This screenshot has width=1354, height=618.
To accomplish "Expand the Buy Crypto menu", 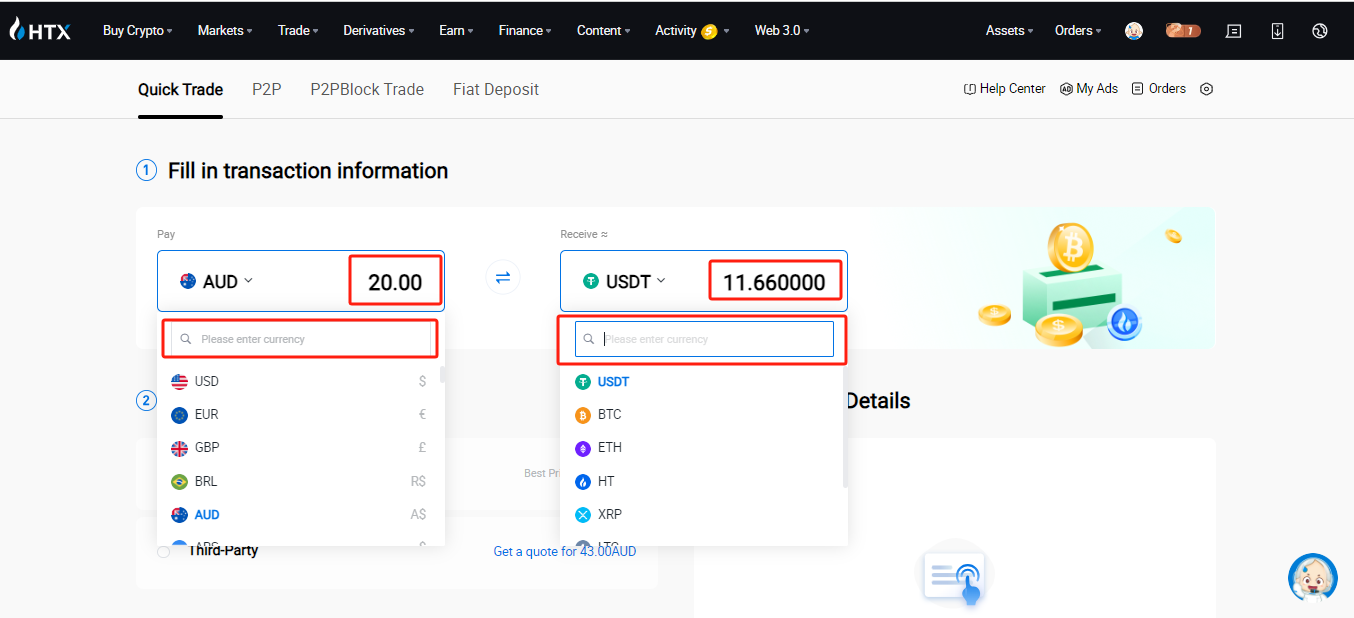I will tap(137, 31).
